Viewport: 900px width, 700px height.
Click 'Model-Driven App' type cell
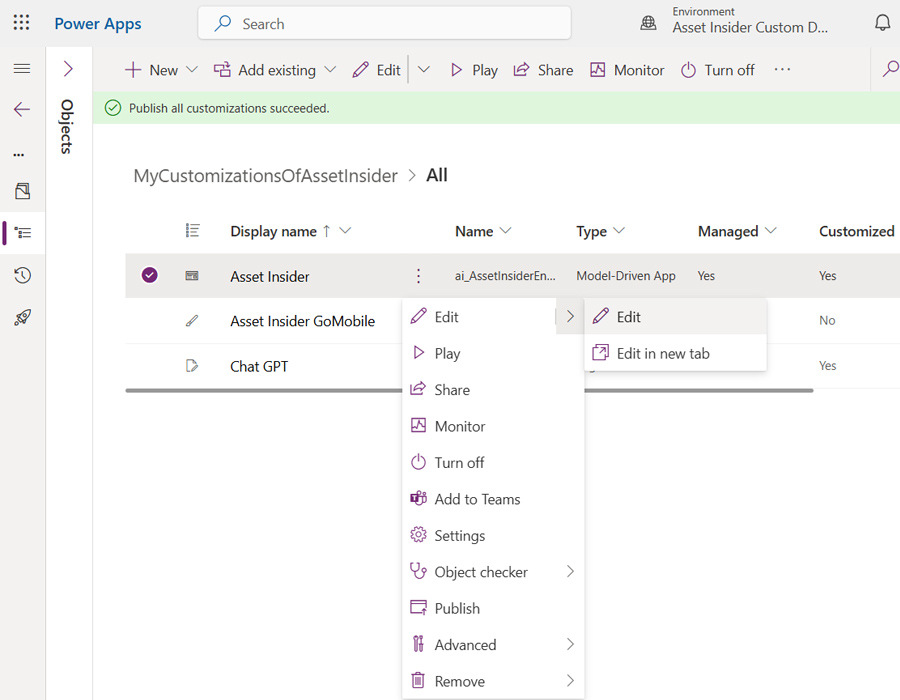pyautogui.click(x=626, y=276)
